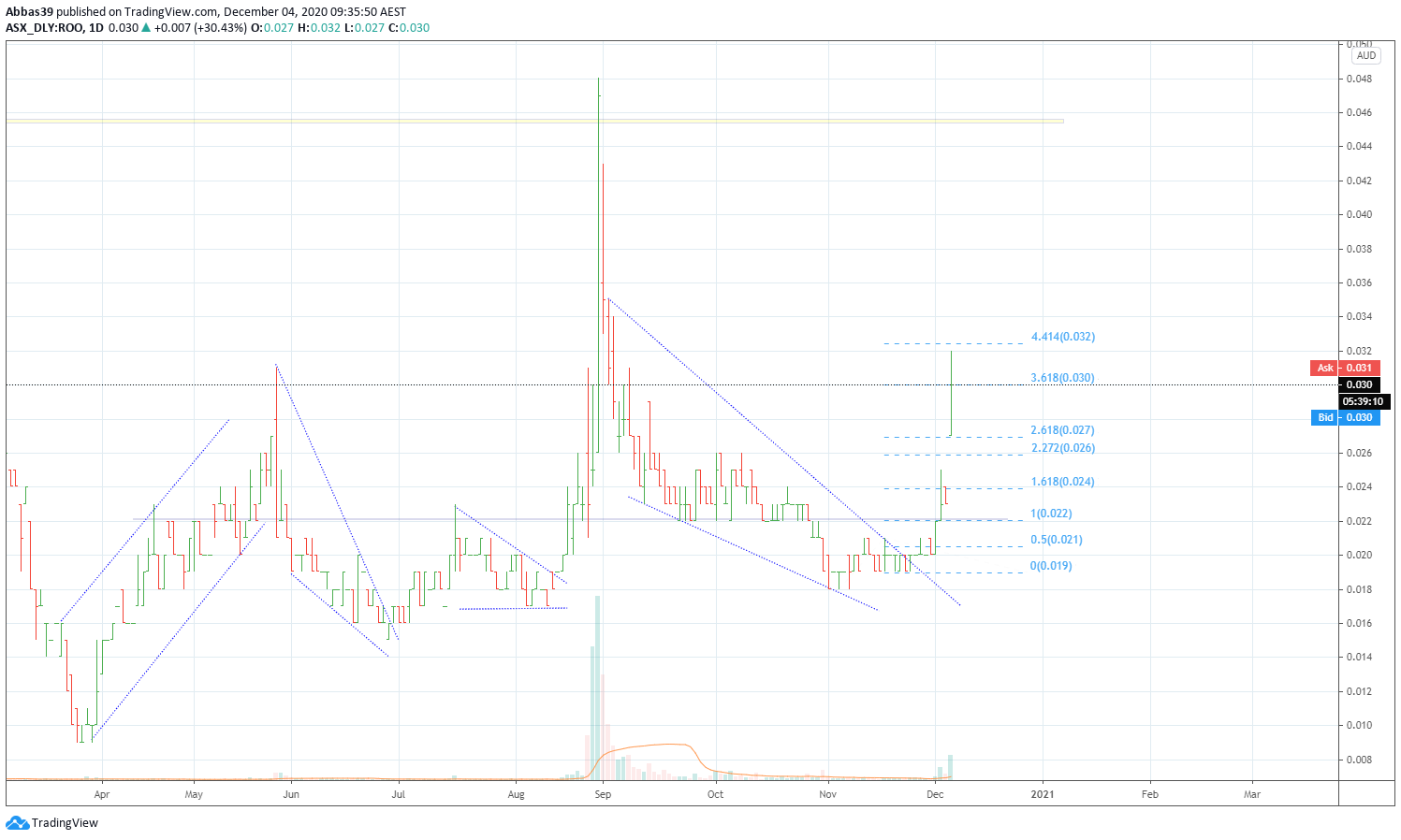Click the 0.020 price scale value

coord(1359,555)
